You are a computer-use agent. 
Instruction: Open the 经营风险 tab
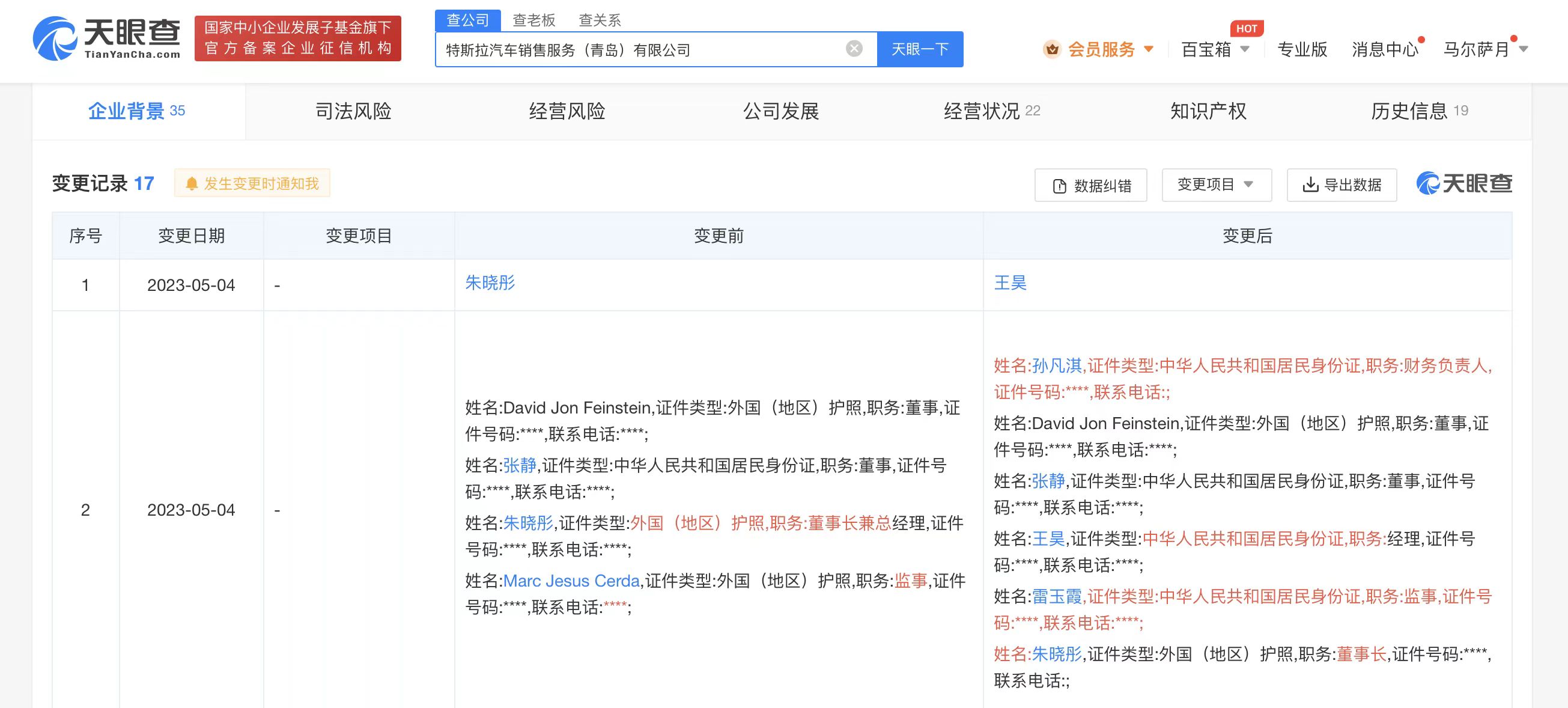(x=567, y=111)
